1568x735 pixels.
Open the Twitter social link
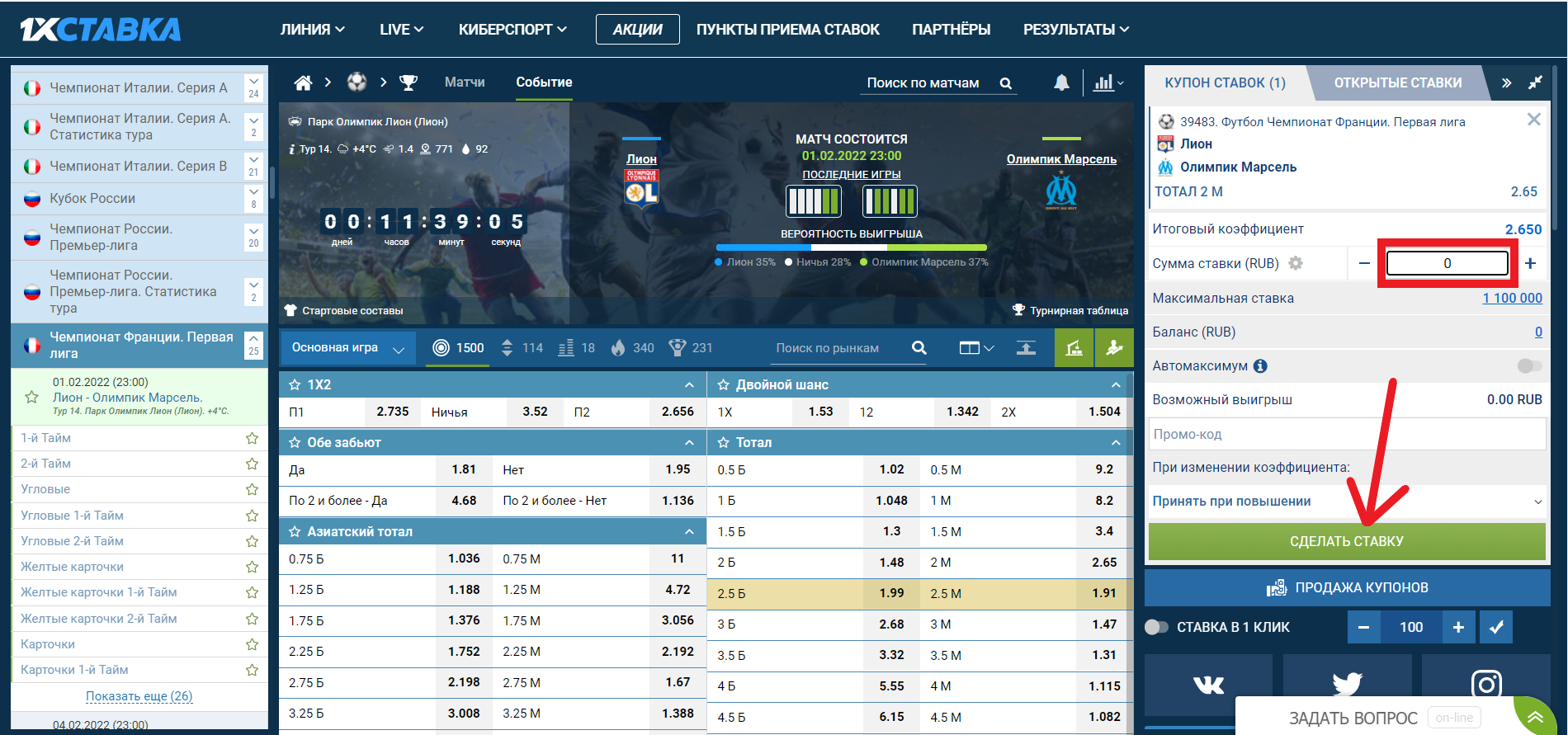(x=1347, y=685)
